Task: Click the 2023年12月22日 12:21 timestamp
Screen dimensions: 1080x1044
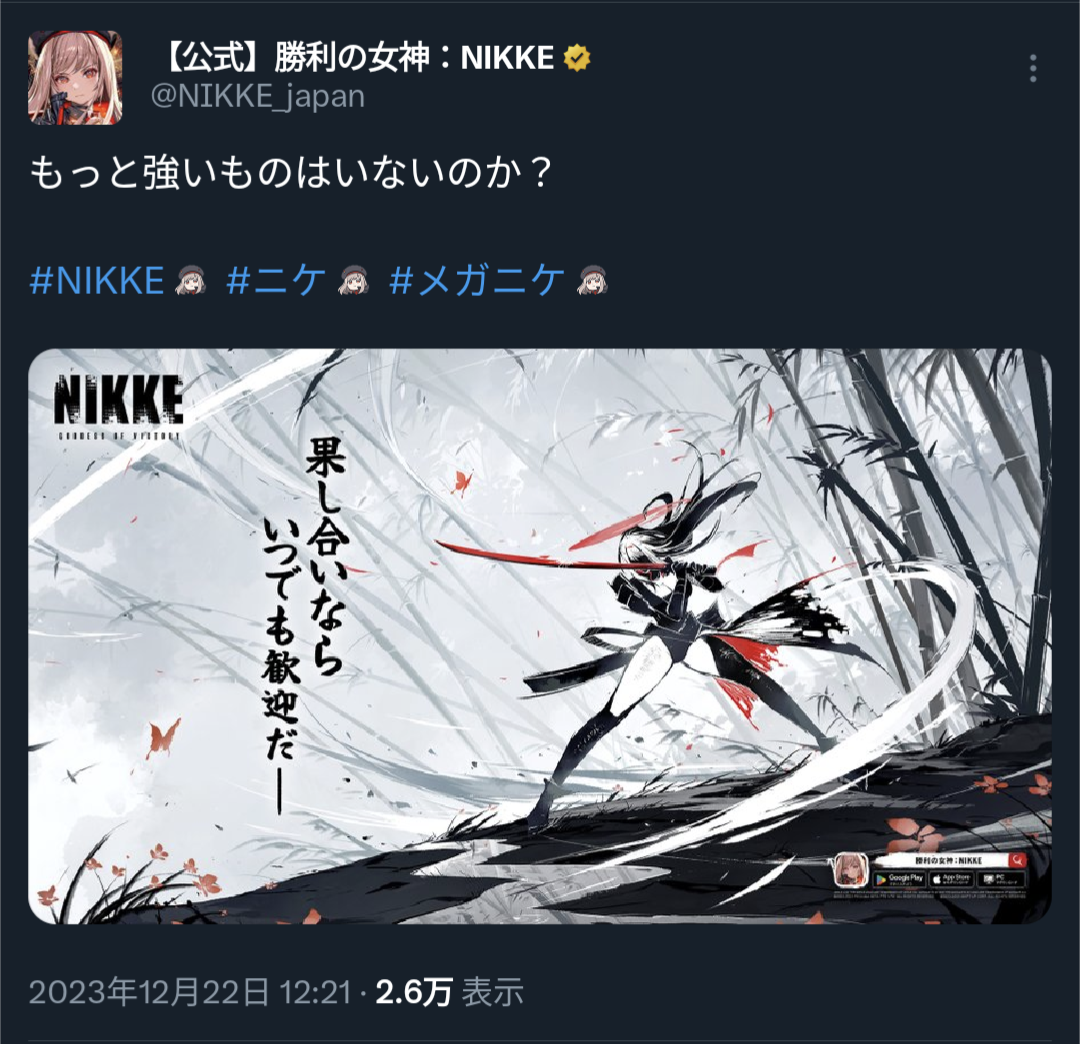Action: point(190,992)
